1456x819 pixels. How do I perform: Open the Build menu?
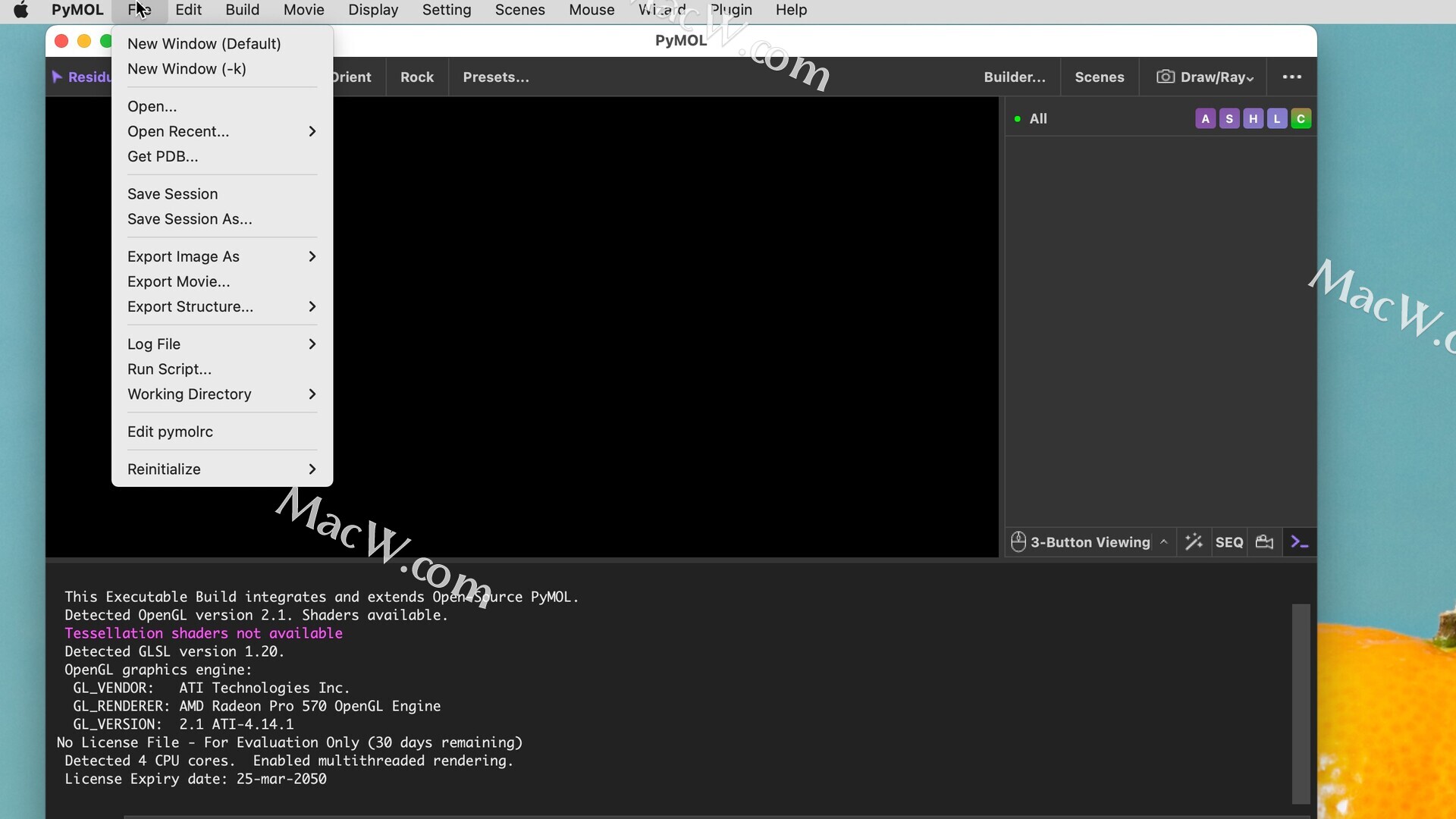coord(243,10)
